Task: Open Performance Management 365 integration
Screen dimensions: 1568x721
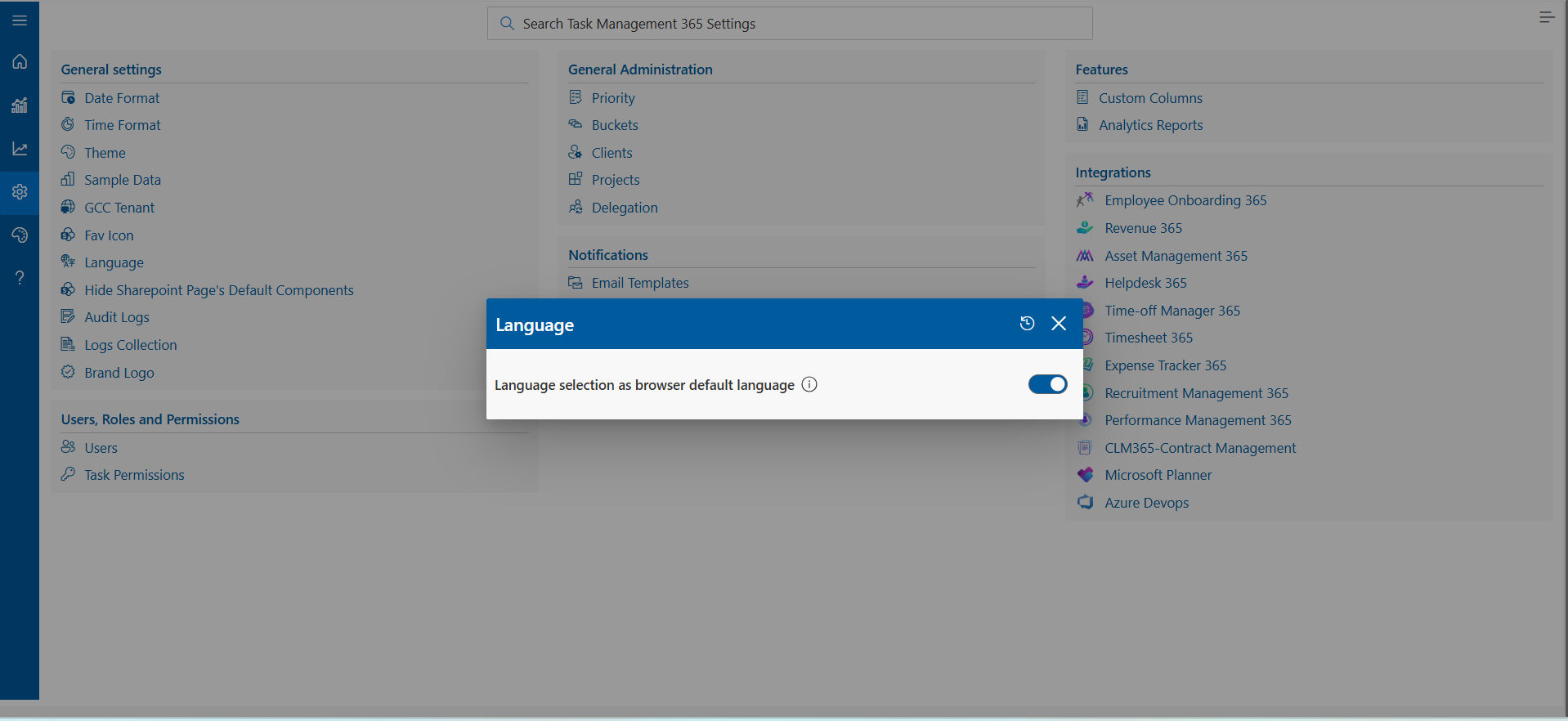Action: [1198, 420]
